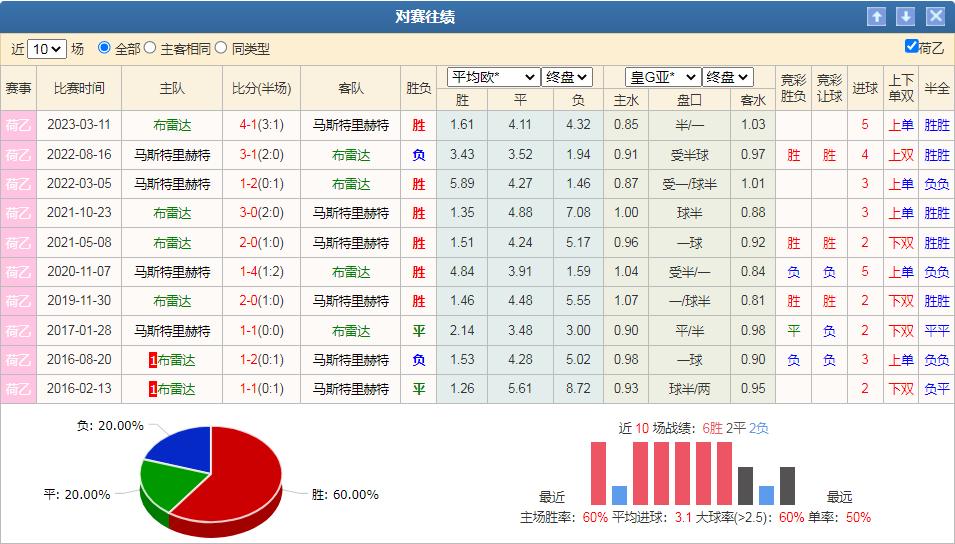Click the 主场胜率 60% value

(595, 518)
